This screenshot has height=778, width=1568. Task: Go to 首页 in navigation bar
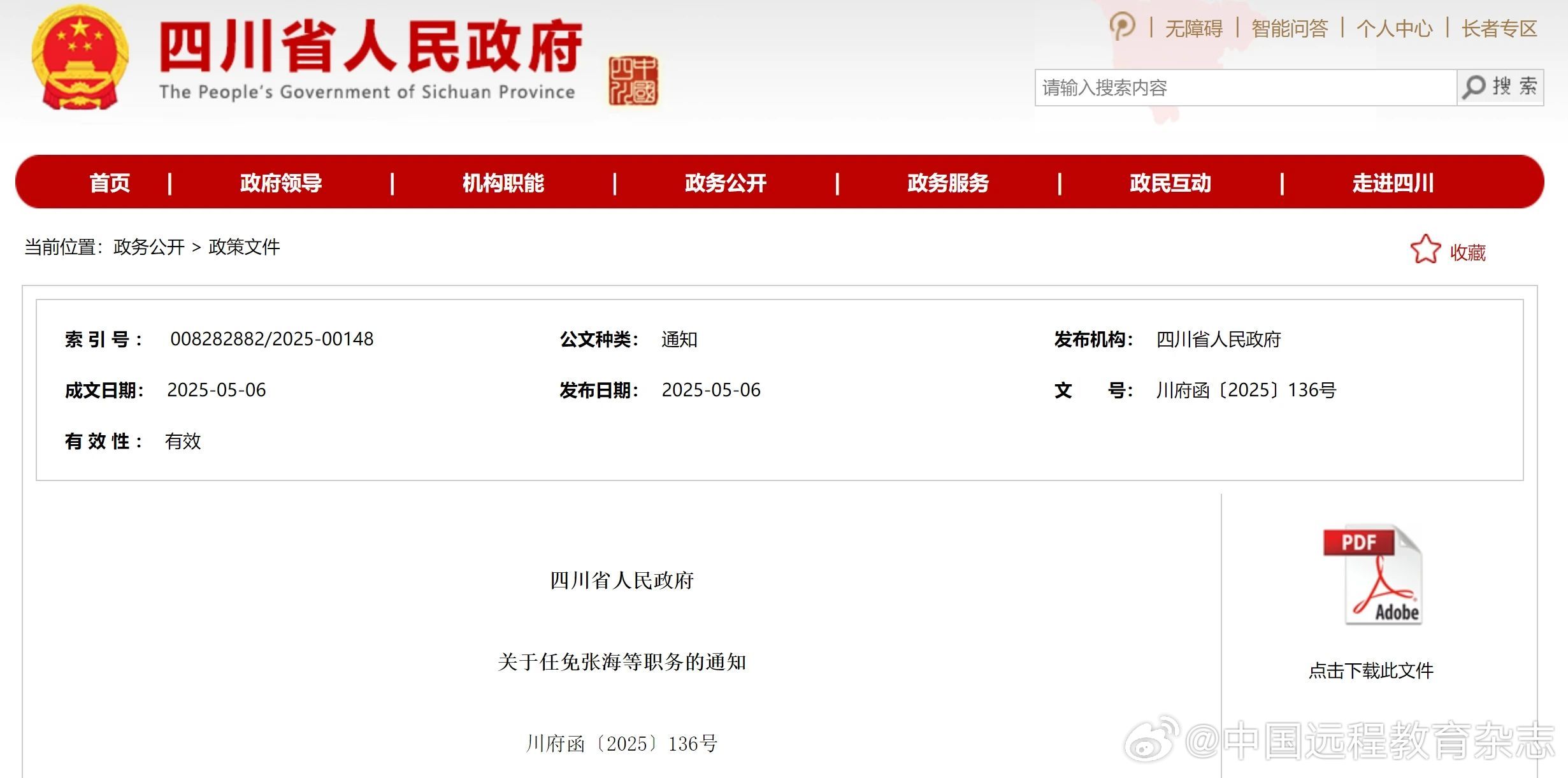click(110, 183)
